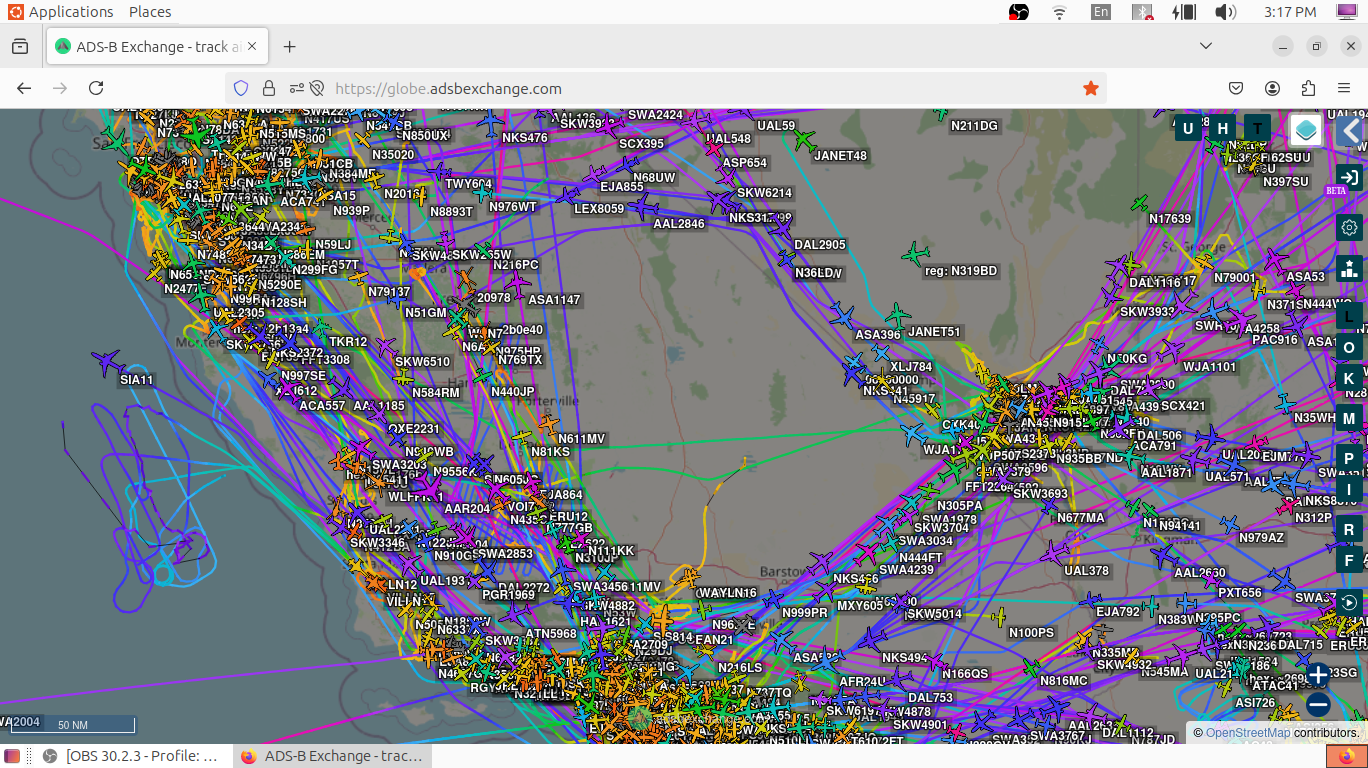Click the N17639 aircraft label
The width and height of the screenshot is (1368, 768).
(x=1170, y=219)
